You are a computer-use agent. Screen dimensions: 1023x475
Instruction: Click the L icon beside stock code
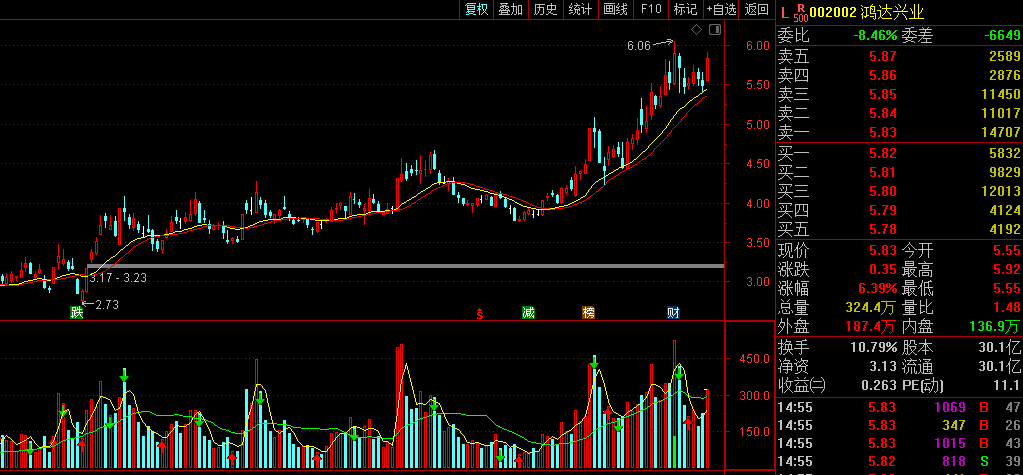tap(784, 11)
